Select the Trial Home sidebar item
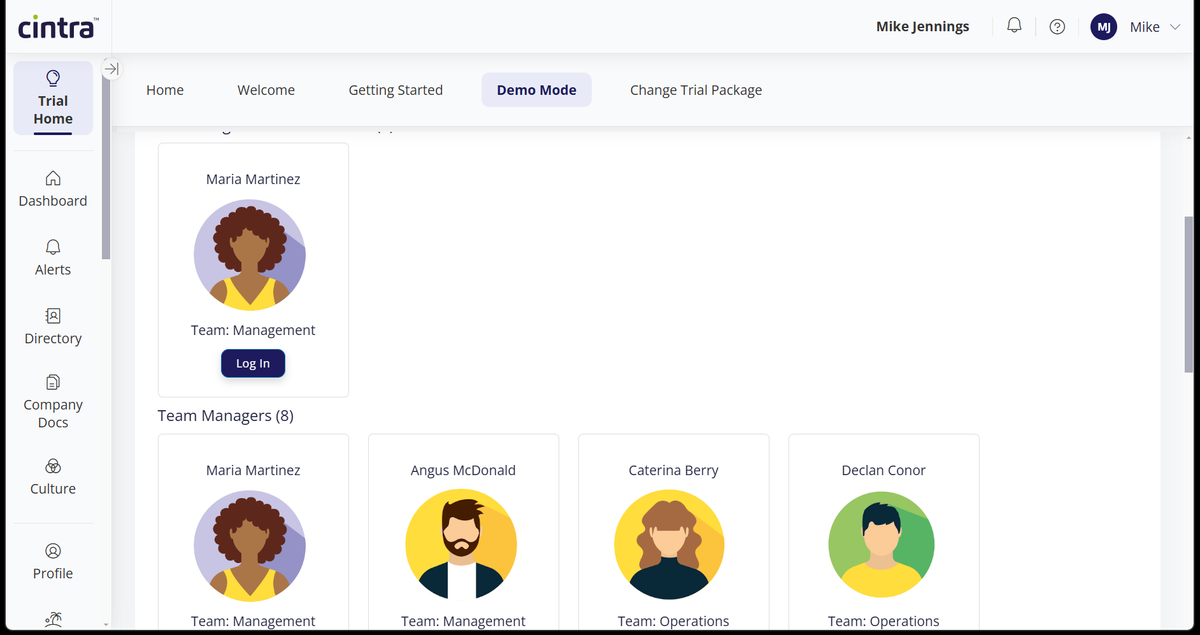The image size is (1200, 635). click(52, 98)
